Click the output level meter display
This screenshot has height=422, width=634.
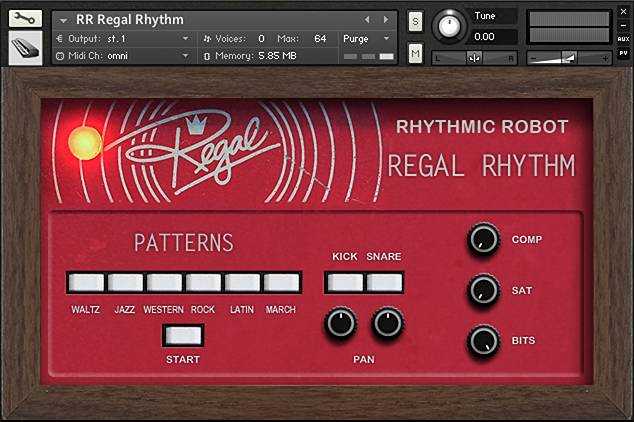tap(569, 27)
